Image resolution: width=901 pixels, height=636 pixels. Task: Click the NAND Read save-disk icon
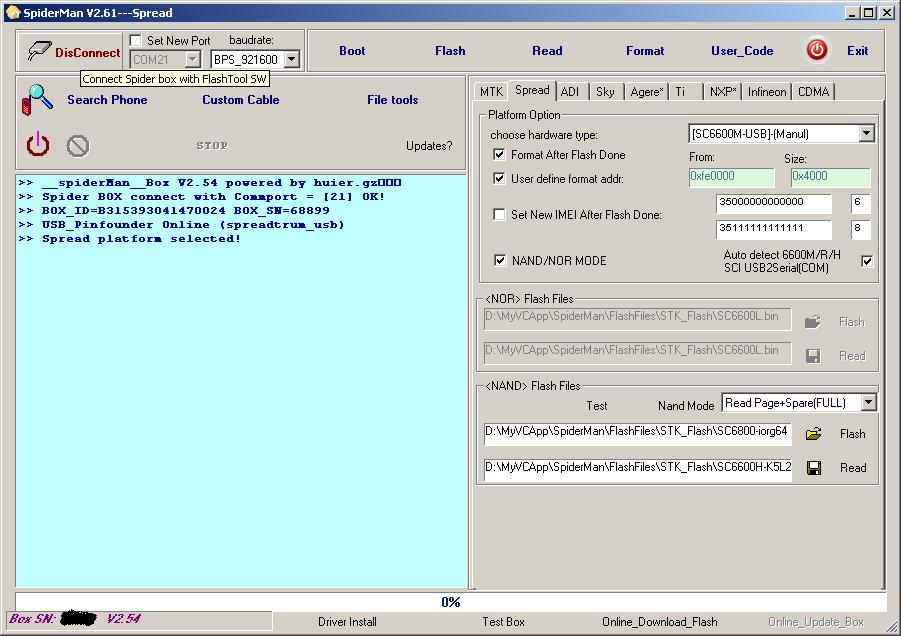814,468
